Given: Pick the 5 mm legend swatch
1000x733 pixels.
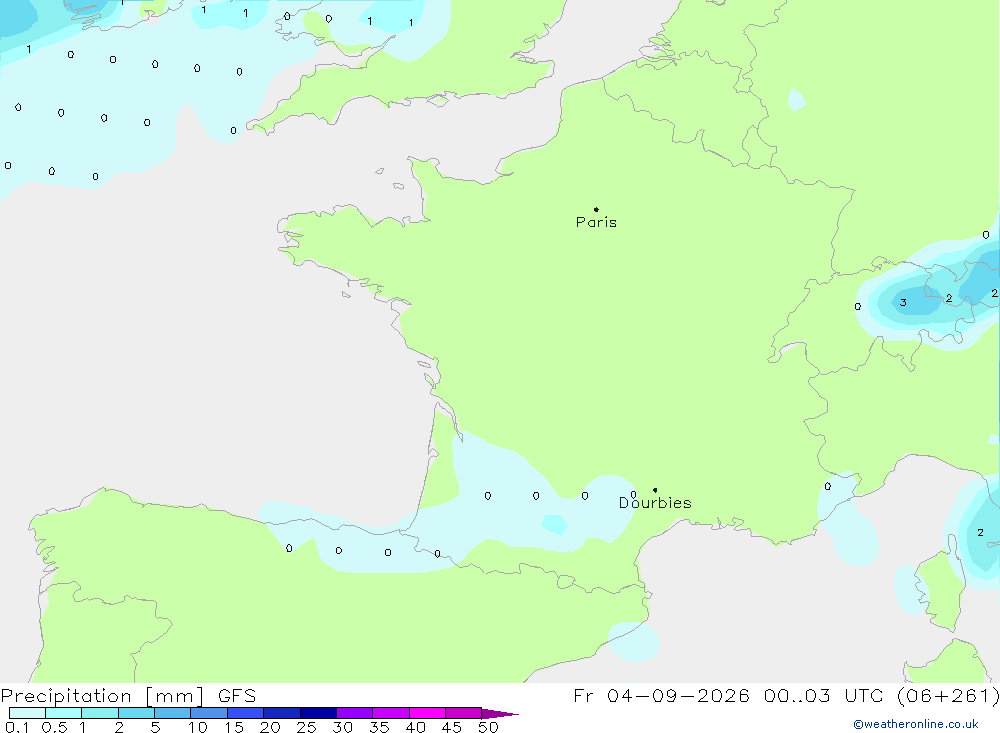Looking at the screenshot, I should pos(172,713).
